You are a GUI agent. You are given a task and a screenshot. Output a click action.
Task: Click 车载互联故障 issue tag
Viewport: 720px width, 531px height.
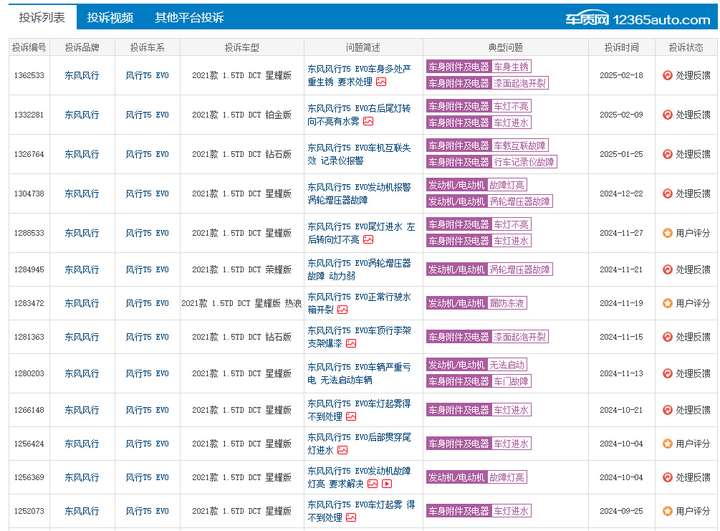tap(520, 146)
